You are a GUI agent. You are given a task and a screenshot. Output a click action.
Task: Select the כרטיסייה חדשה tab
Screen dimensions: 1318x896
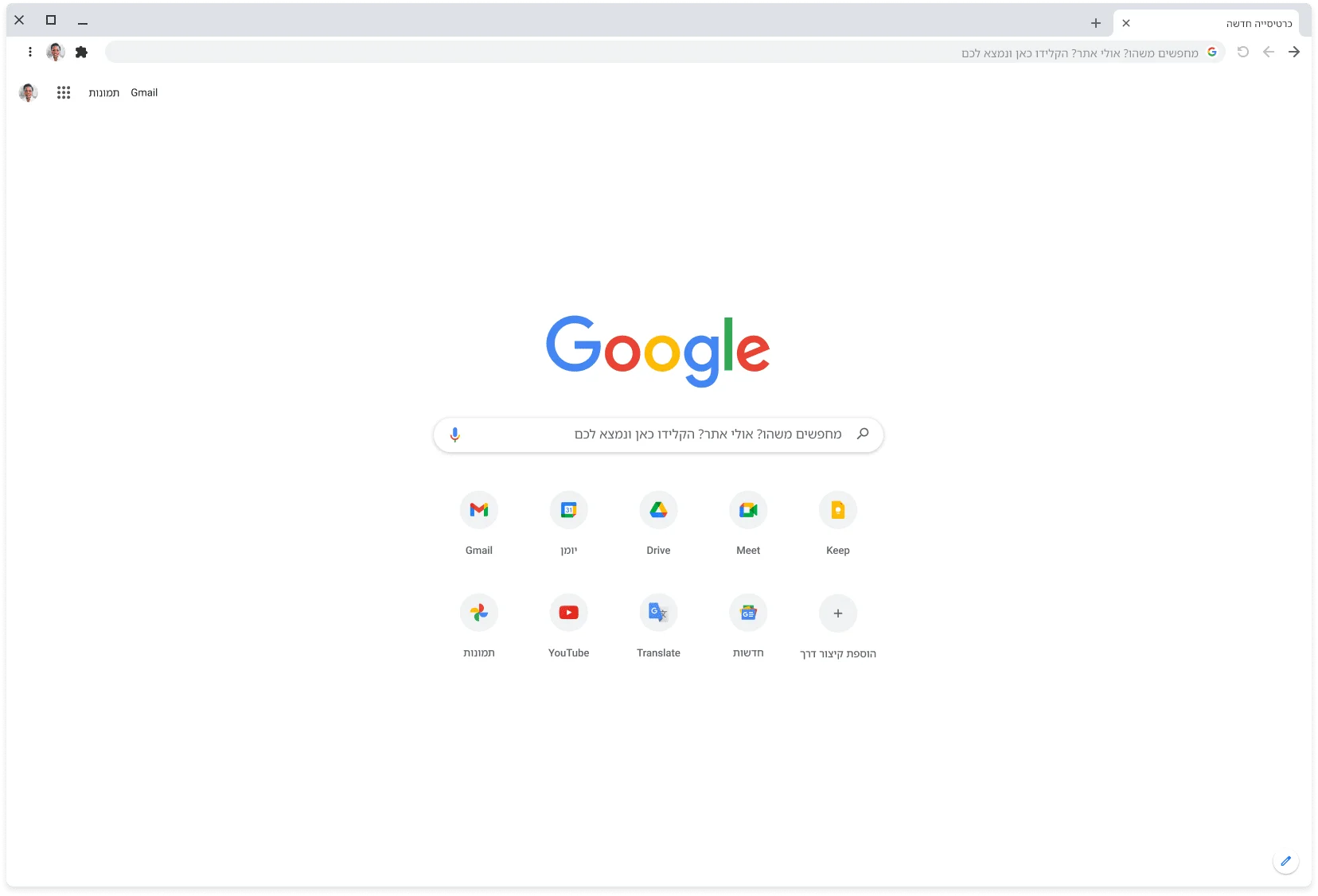coord(1207,23)
